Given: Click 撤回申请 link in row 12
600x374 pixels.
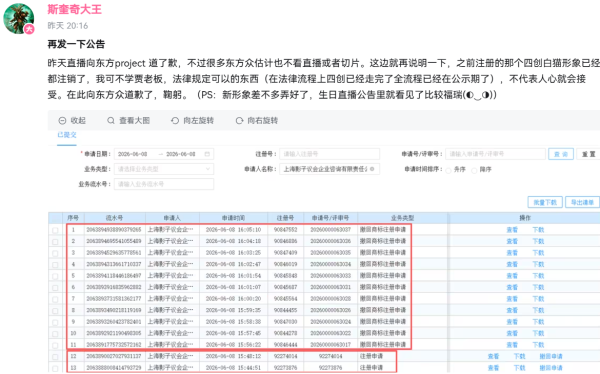Looking at the screenshot, I should 551,356.
